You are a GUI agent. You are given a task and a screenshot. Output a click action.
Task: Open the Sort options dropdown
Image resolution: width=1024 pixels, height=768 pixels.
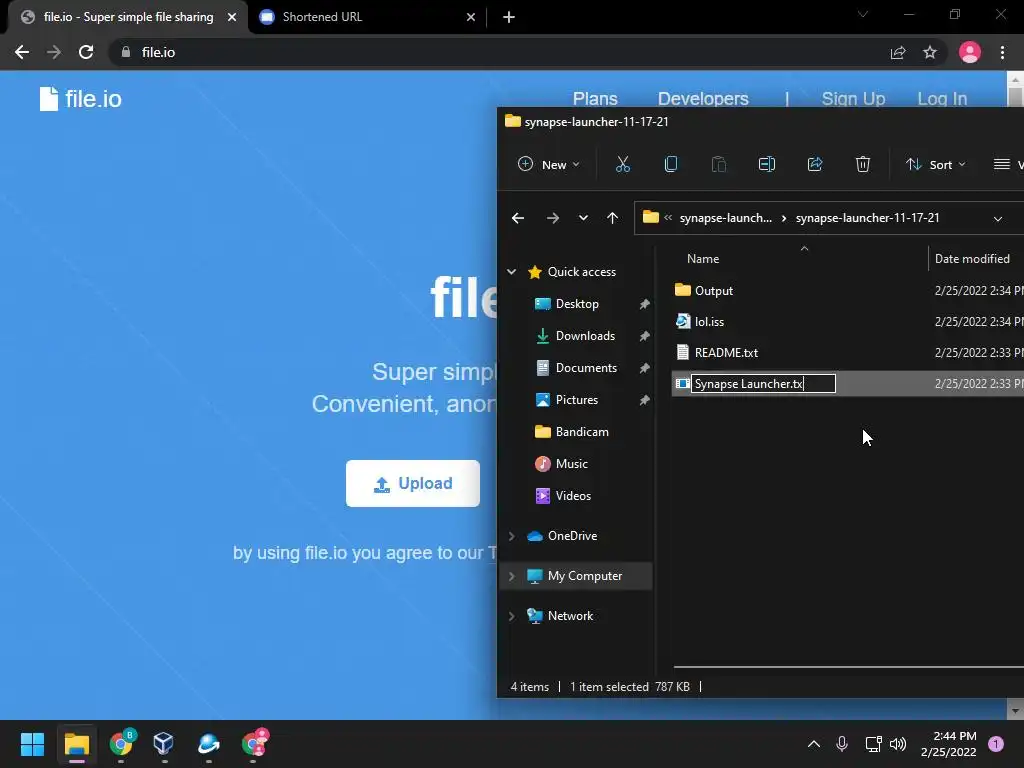pyautogui.click(x=935, y=165)
